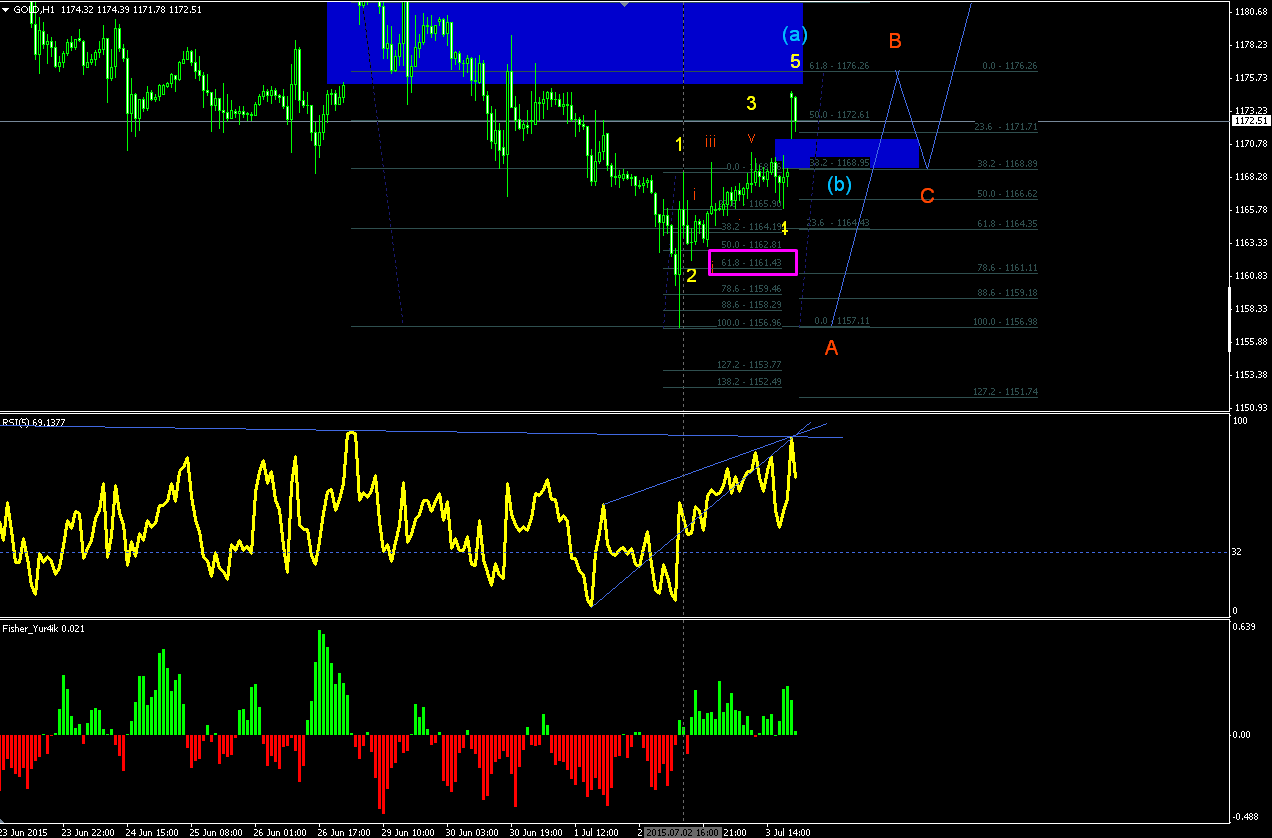Select the yellow wave number 5 label

tap(795, 62)
